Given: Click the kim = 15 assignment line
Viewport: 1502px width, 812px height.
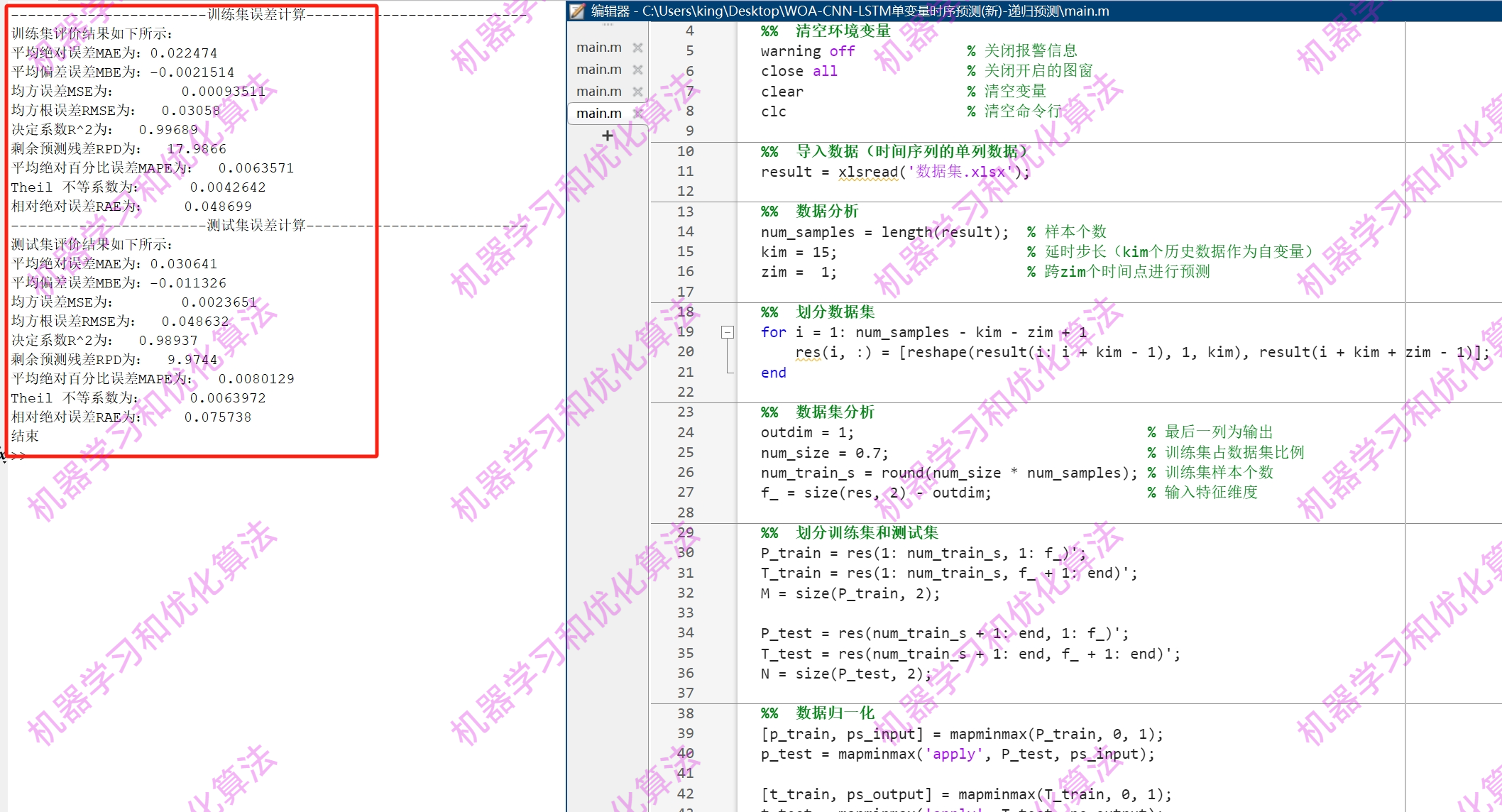Looking at the screenshot, I should pyautogui.click(x=798, y=252).
